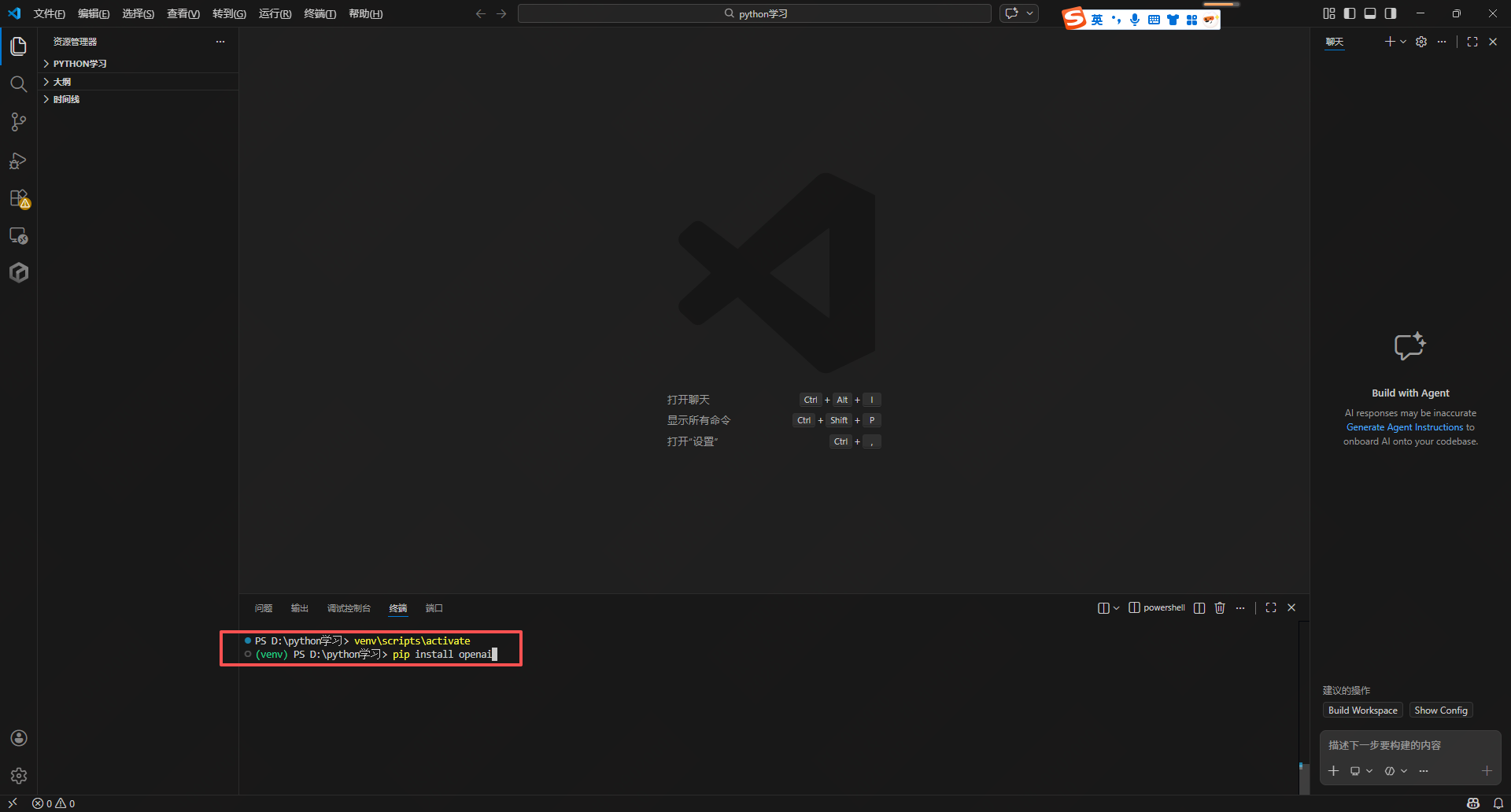Open Explorer's more actions ellipsis

click(x=220, y=42)
